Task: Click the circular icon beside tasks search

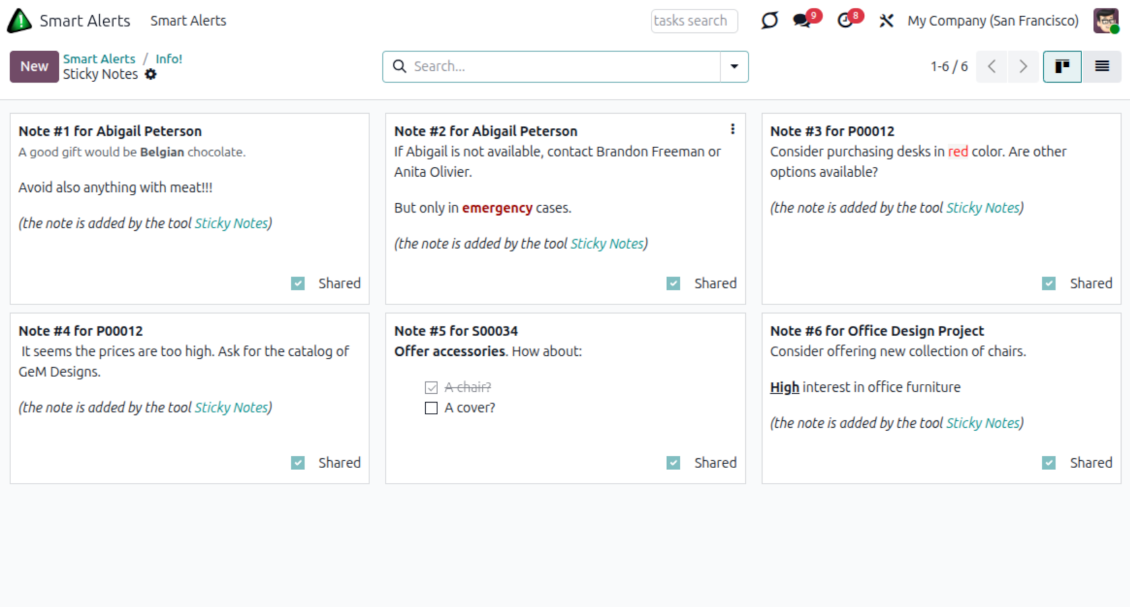Action: pos(769,21)
